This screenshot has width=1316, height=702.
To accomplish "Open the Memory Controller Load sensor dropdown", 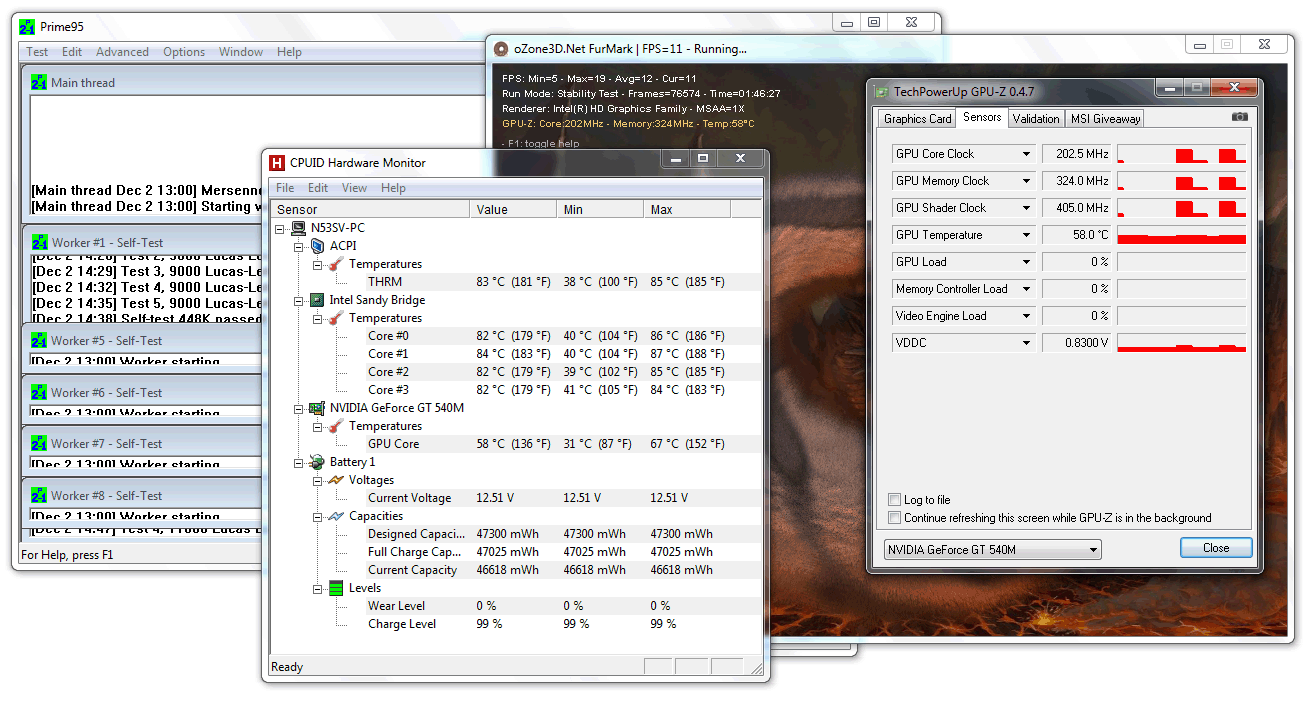I will (x=1026, y=289).
